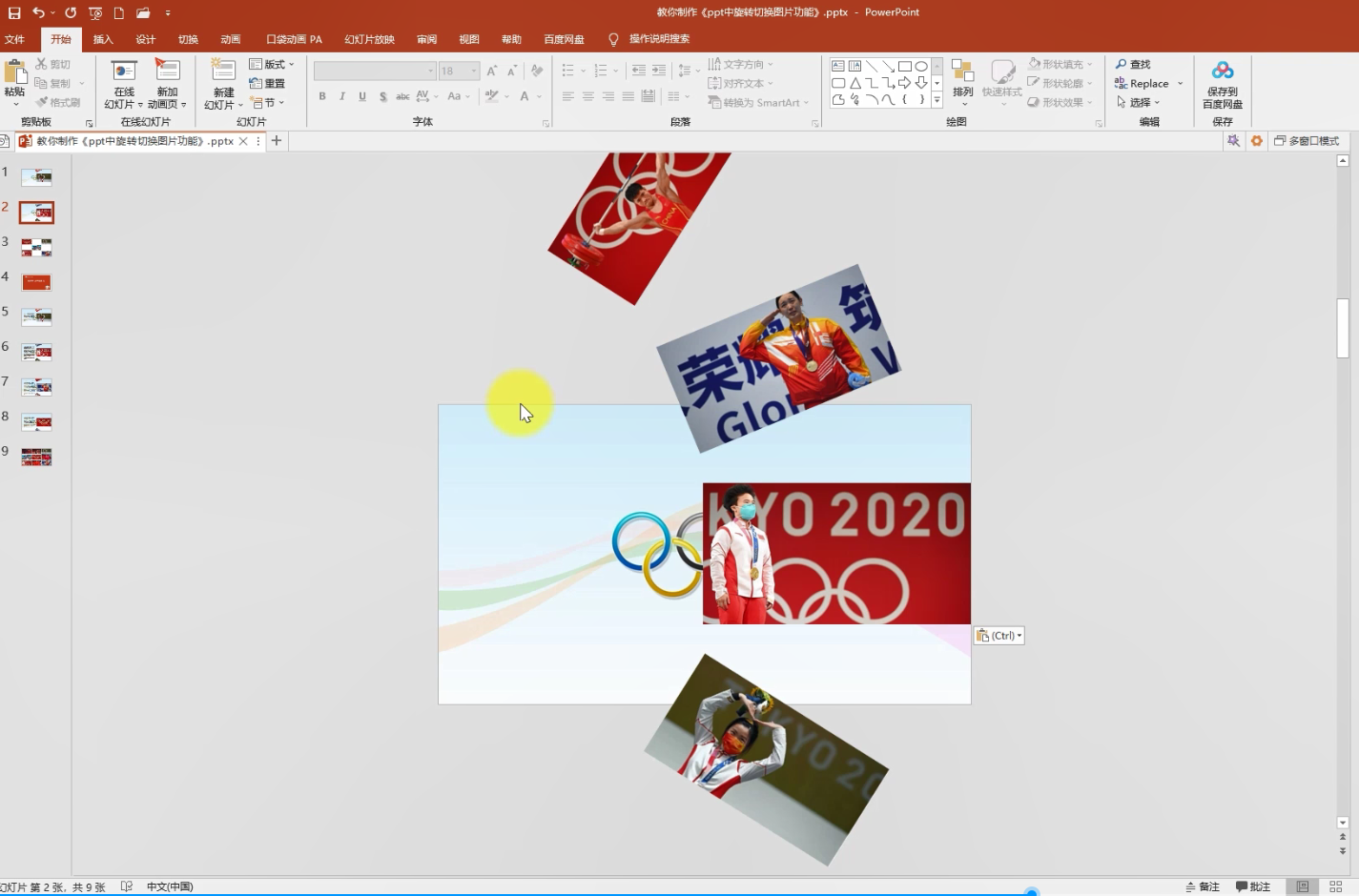Open the Pocket Animation PA tab
Screen dimensions: 1359x896
click(294, 39)
